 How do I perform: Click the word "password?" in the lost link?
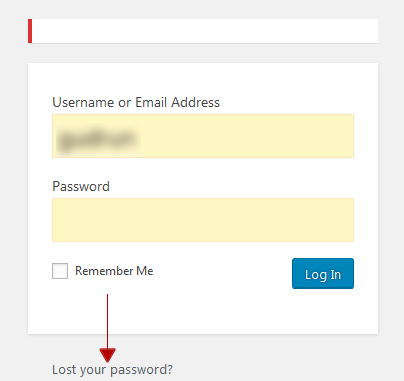141,370
